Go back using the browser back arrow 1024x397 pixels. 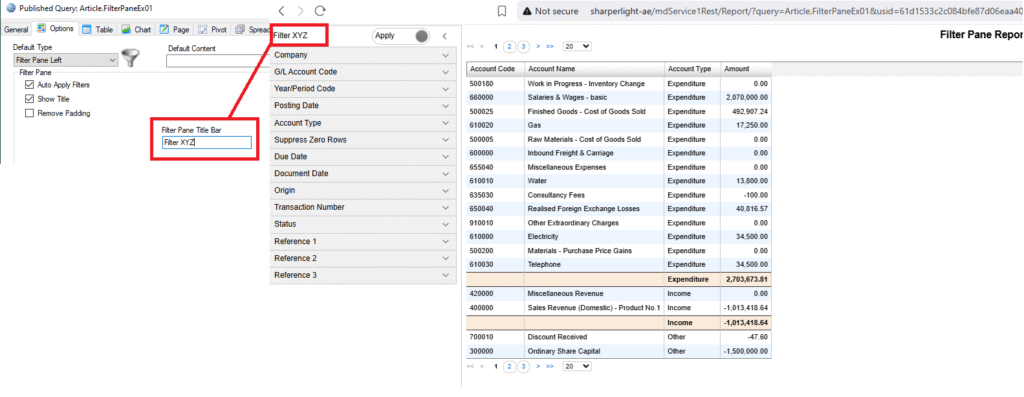281,11
